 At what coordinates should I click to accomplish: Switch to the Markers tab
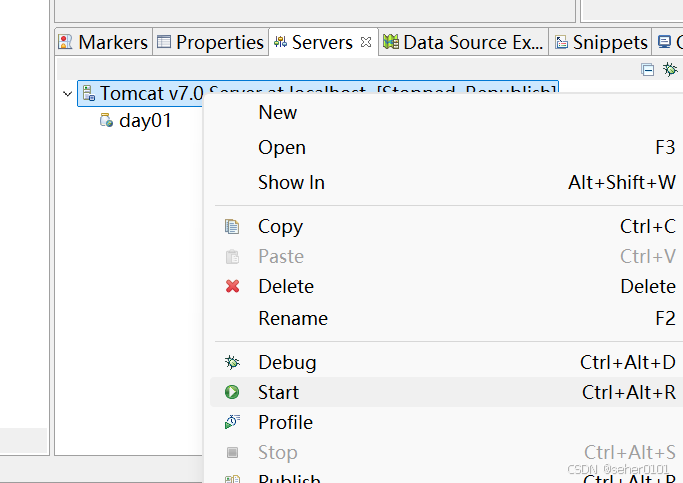(104, 42)
